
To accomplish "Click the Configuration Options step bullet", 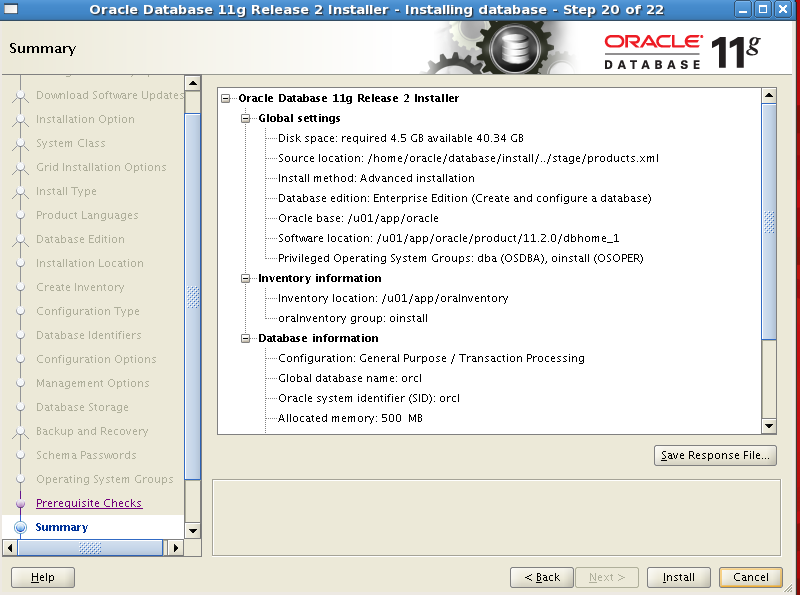I will pos(20,359).
